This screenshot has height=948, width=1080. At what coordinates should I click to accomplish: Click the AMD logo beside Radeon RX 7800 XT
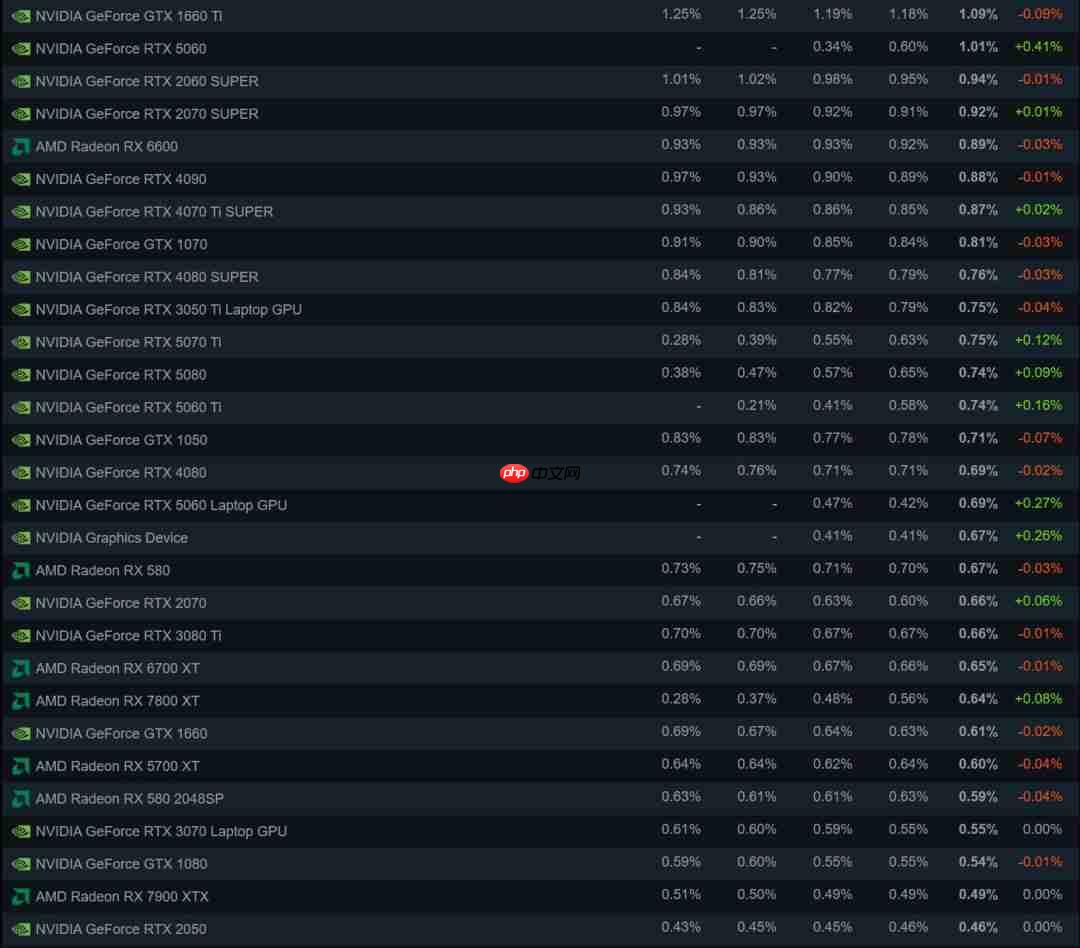(21, 701)
